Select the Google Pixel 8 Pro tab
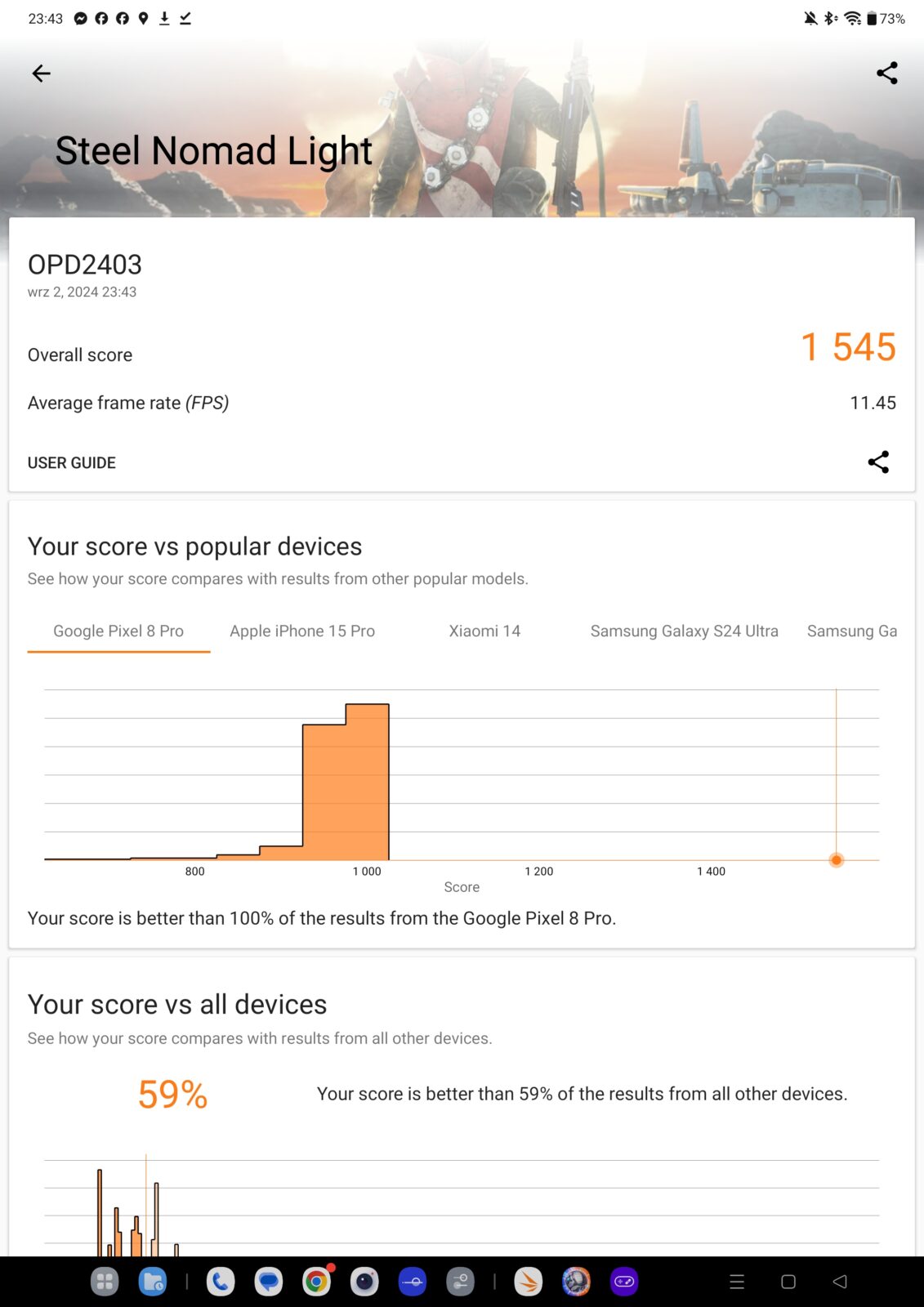This screenshot has height=1307, width=924. click(118, 631)
